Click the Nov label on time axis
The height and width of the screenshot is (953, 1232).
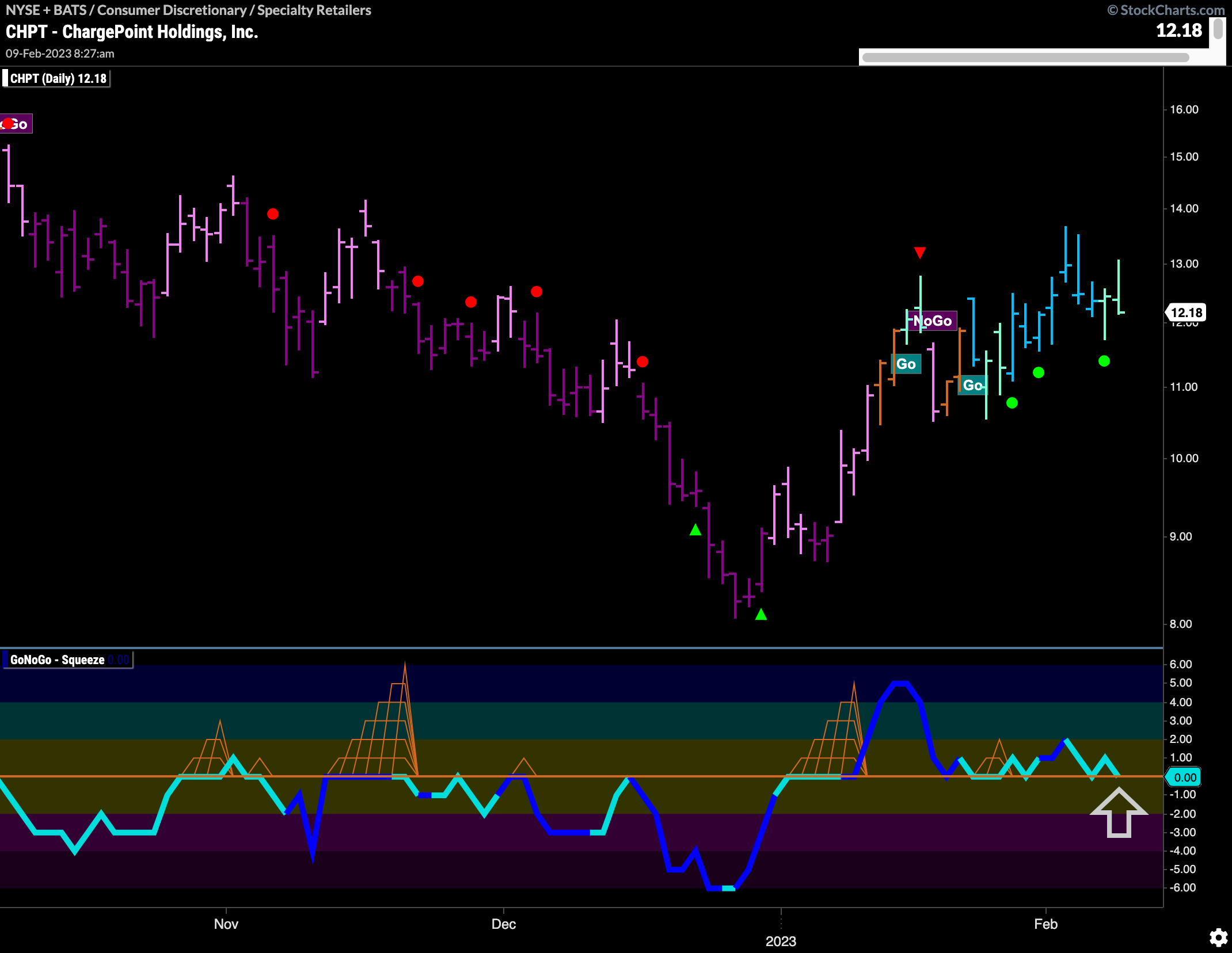pos(226,924)
